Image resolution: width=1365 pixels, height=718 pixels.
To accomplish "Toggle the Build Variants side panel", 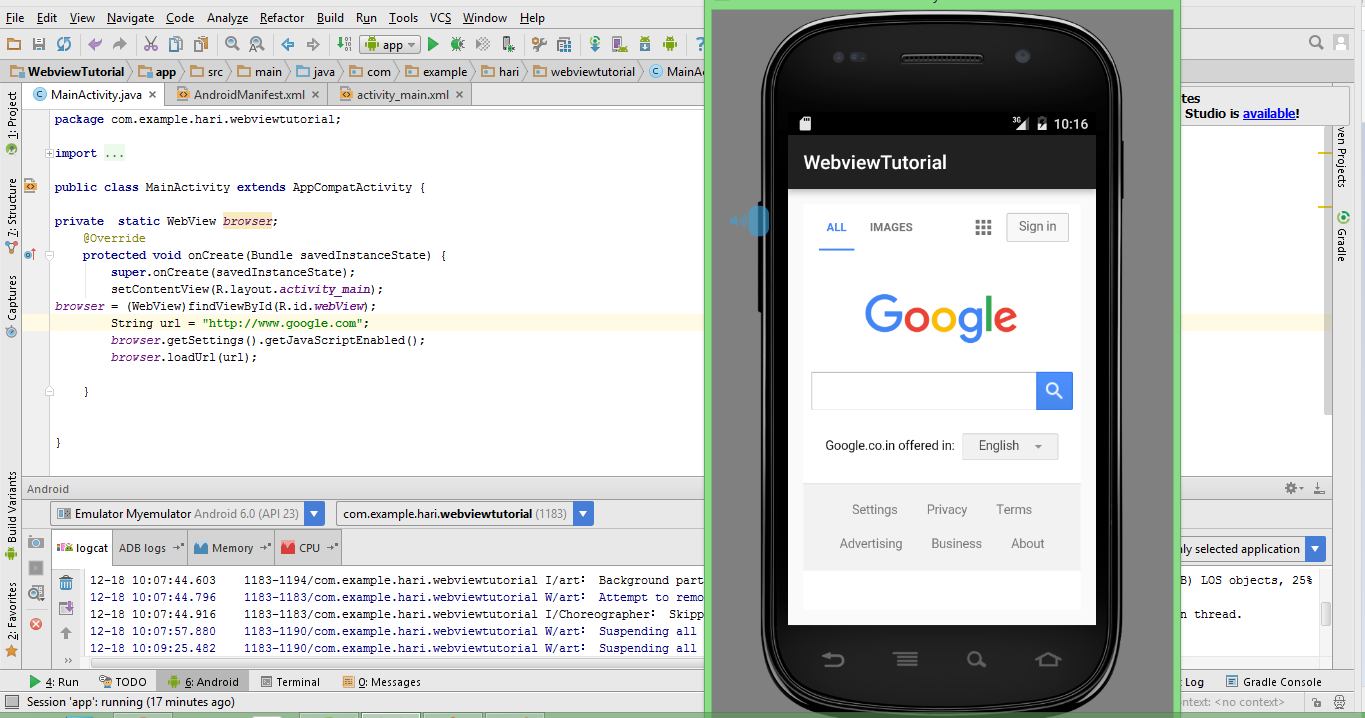I will (12, 515).
